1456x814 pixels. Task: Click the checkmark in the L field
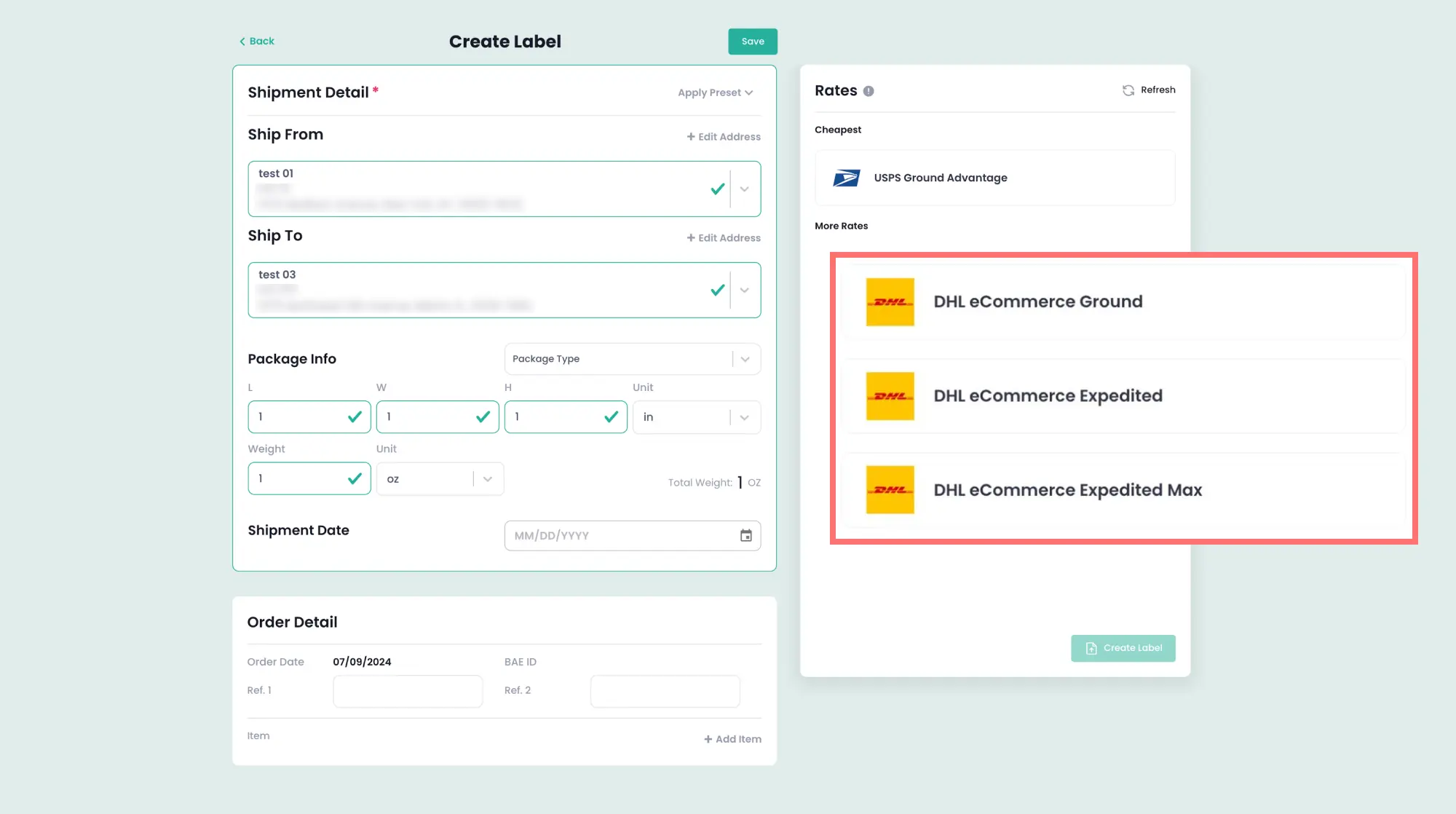click(355, 416)
